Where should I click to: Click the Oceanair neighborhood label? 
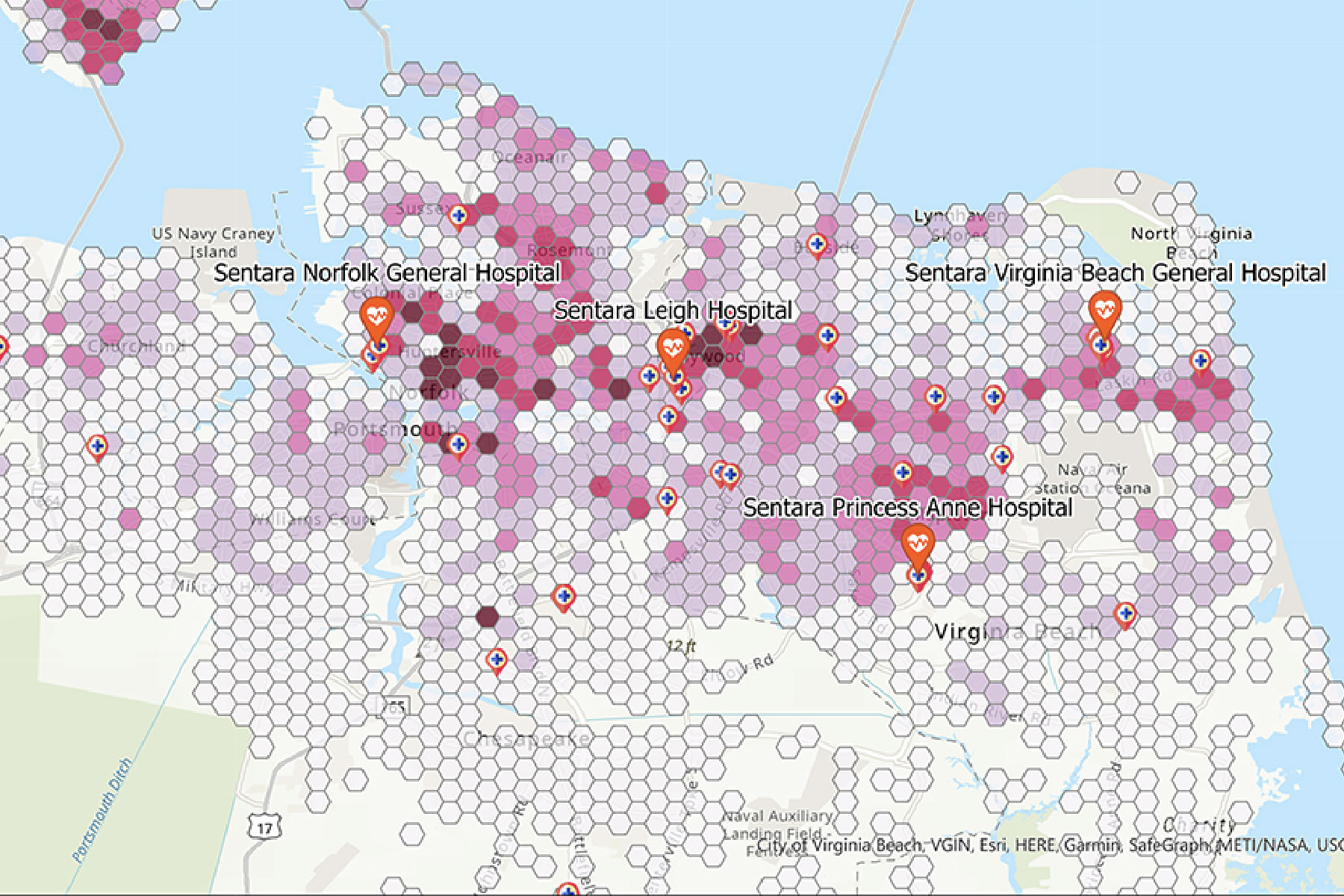coord(530,158)
